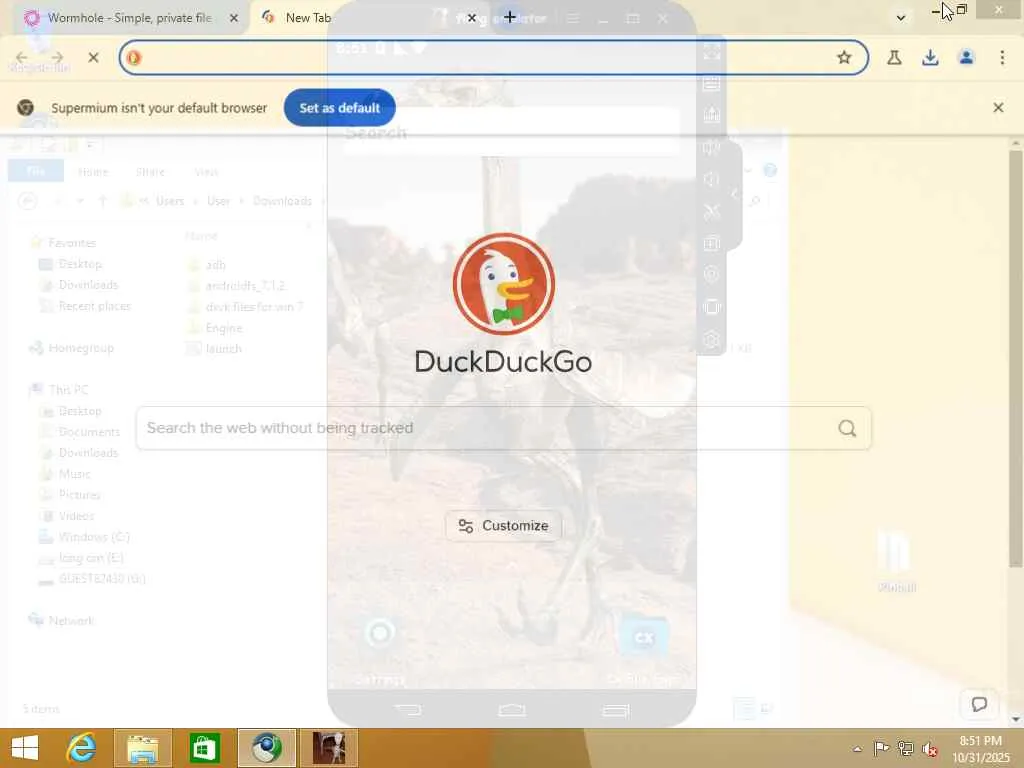Go back with the browser back arrow
Viewport: 1024px width, 768px height.
pos(22,57)
